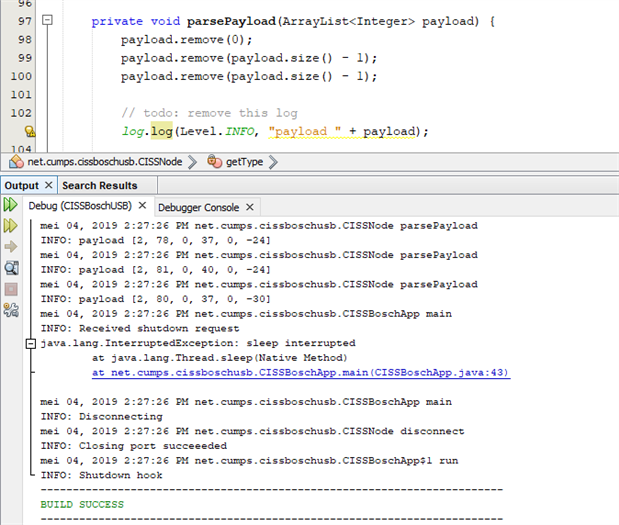Open the CISSBoschApp.java:43 stack trace link

301,372
